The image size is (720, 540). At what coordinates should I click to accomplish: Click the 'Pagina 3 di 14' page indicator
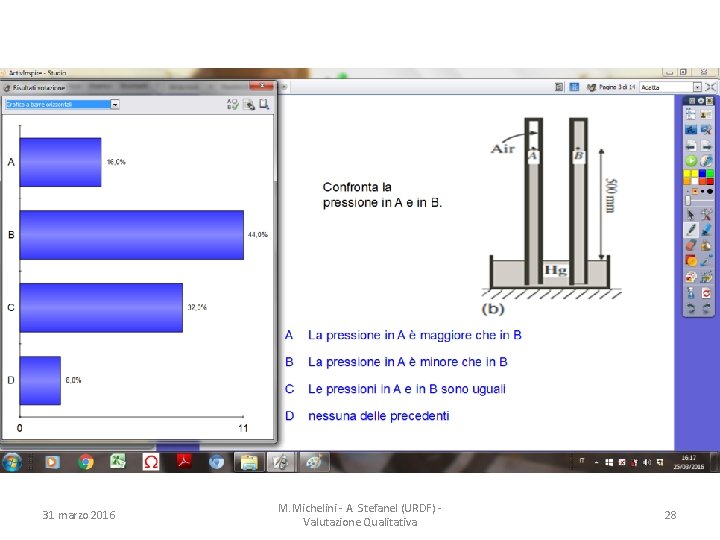617,87
